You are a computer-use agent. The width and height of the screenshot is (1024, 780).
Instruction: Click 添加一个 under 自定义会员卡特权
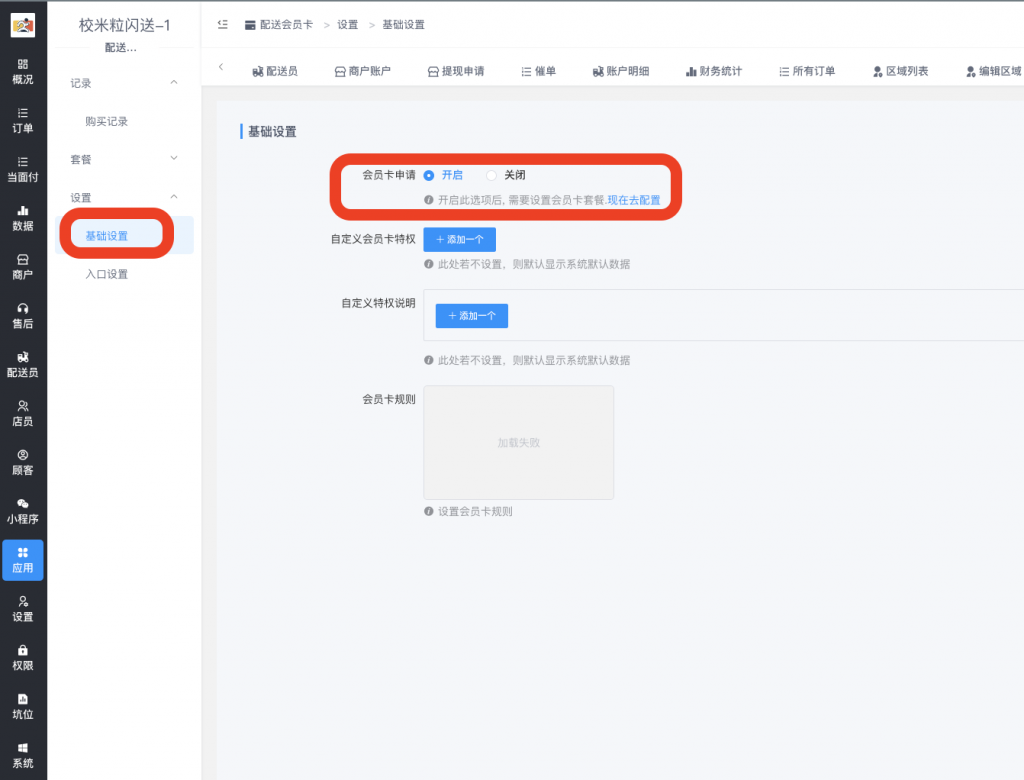(459, 239)
